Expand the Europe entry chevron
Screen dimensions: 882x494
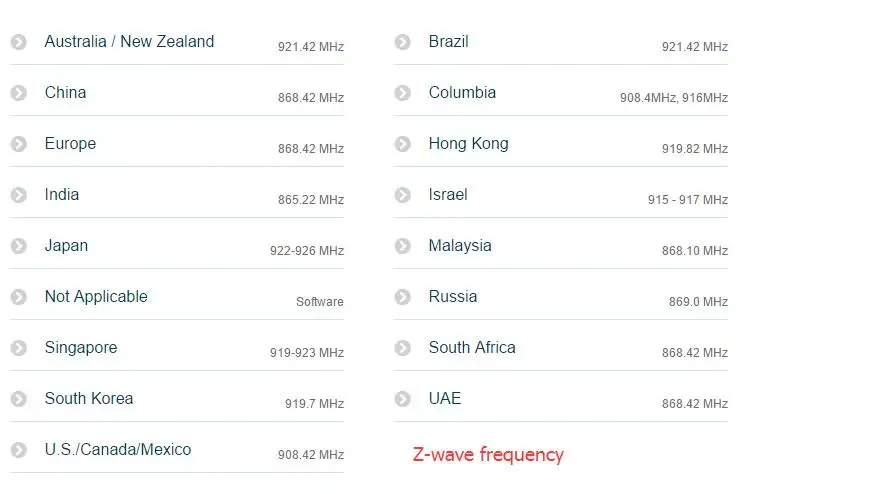pyautogui.click(x=19, y=144)
